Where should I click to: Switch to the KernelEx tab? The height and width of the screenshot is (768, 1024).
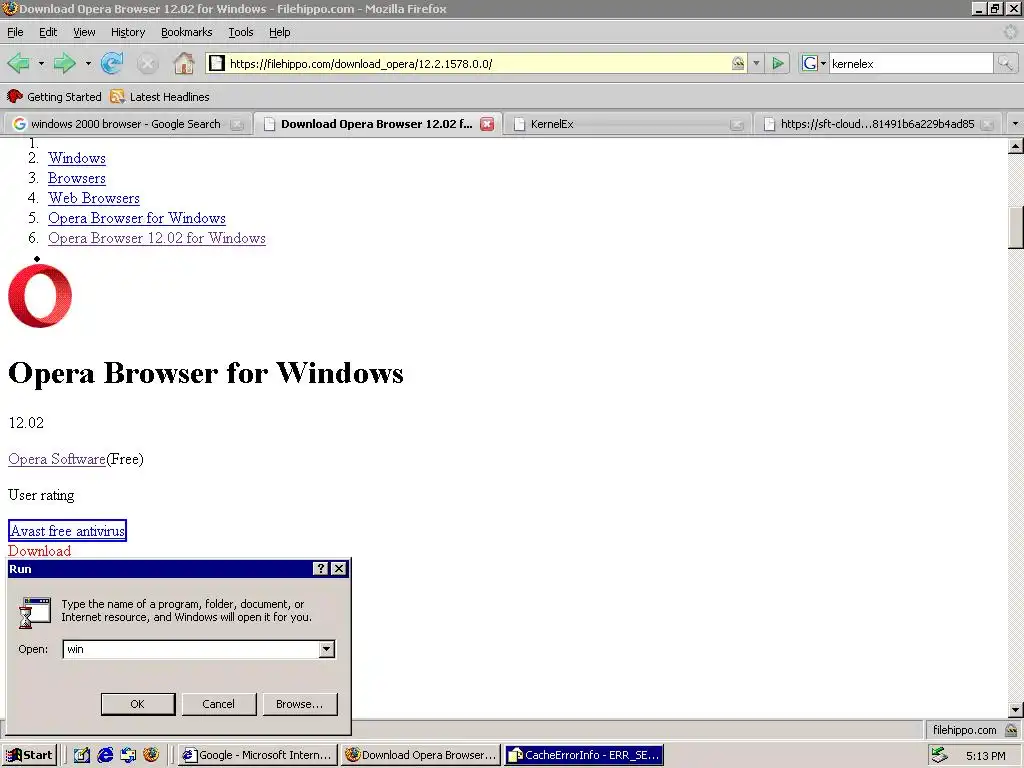552,123
